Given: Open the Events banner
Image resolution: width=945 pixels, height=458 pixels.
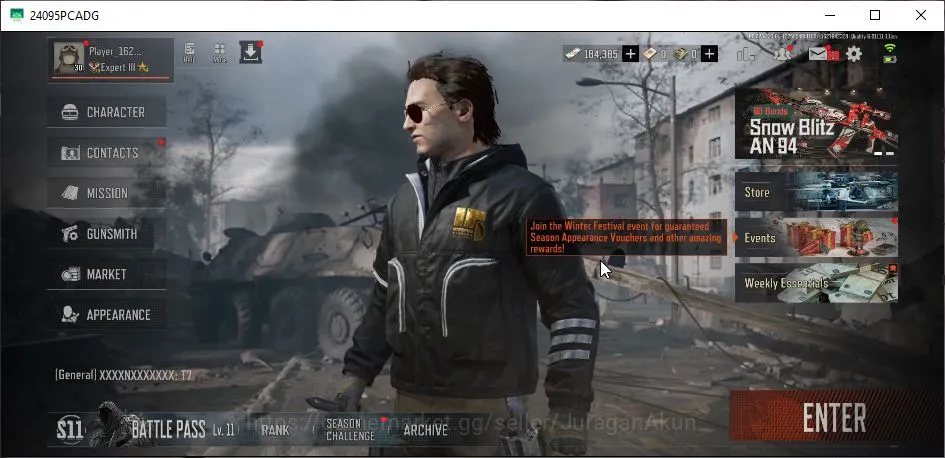Looking at the screenshot, I should 816,237.
